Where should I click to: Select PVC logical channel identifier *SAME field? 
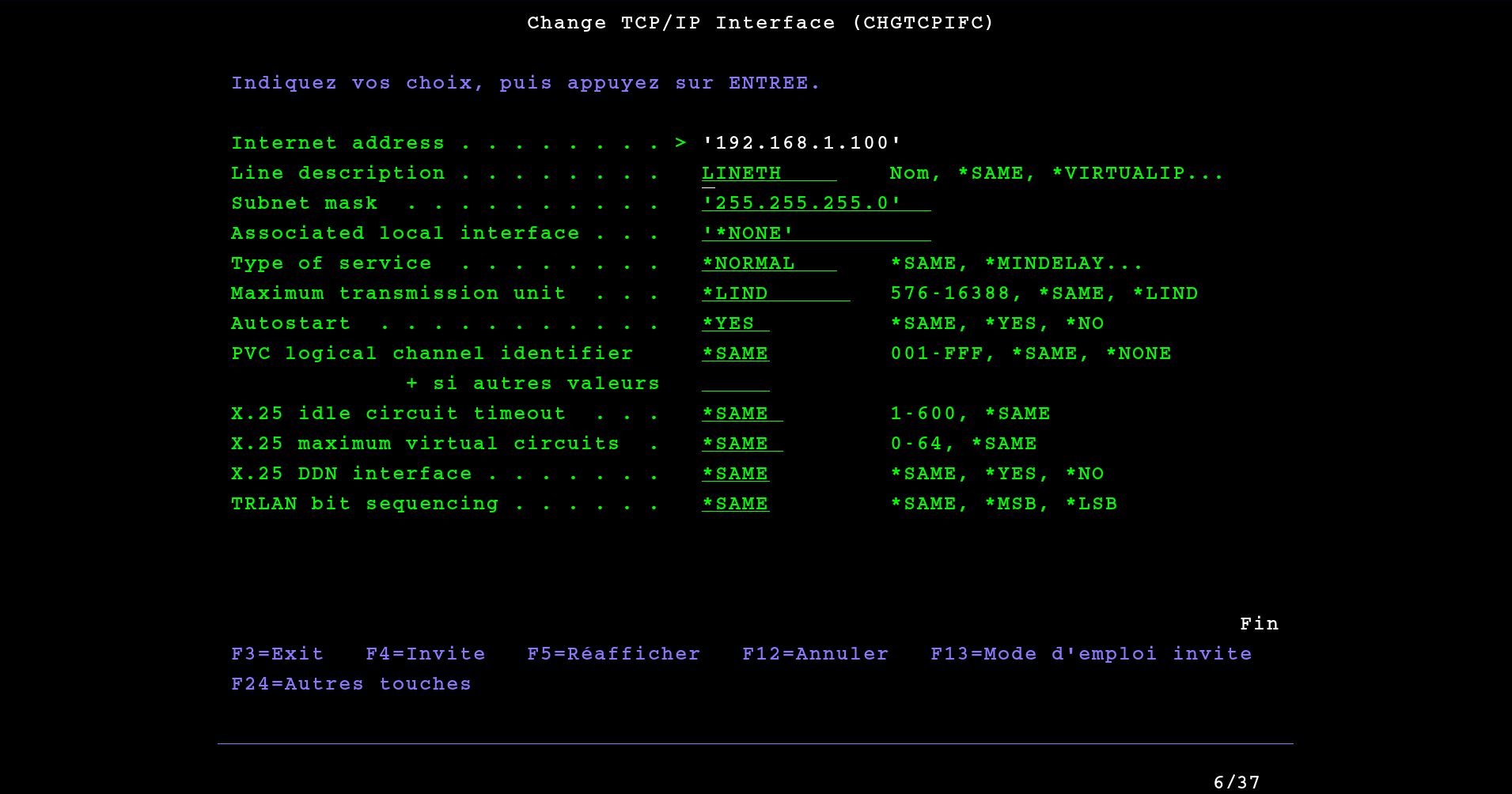(x=735, y=354)
